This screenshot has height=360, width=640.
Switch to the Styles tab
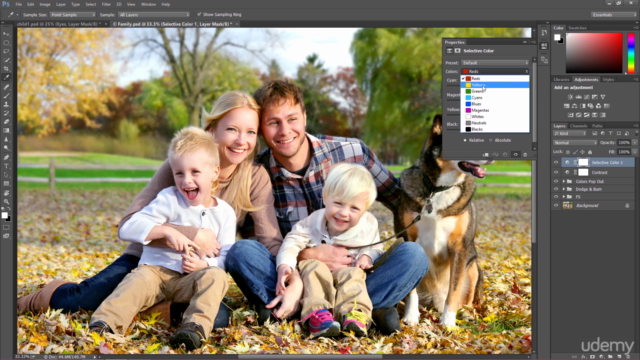(608, 80)
